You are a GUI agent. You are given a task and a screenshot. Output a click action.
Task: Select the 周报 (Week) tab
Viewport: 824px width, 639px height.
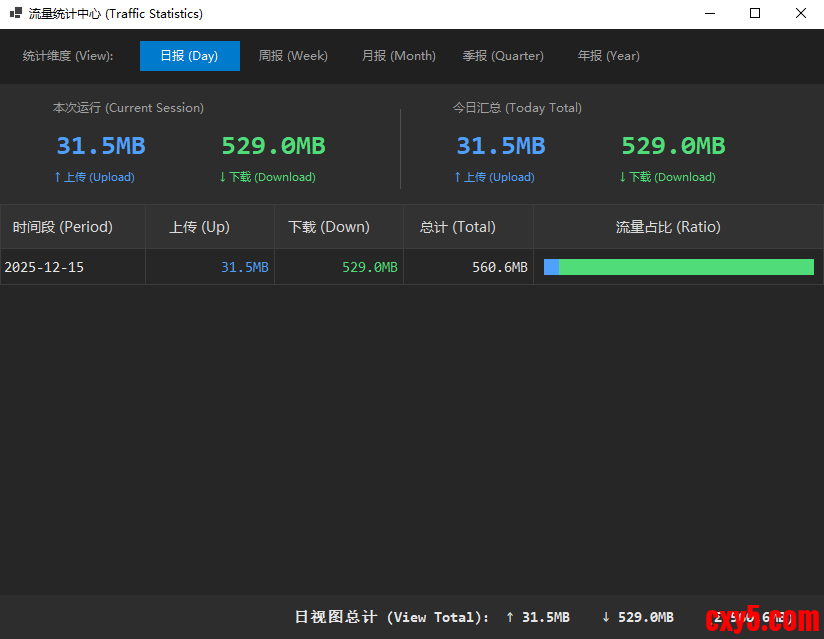(x=293, y=56)
